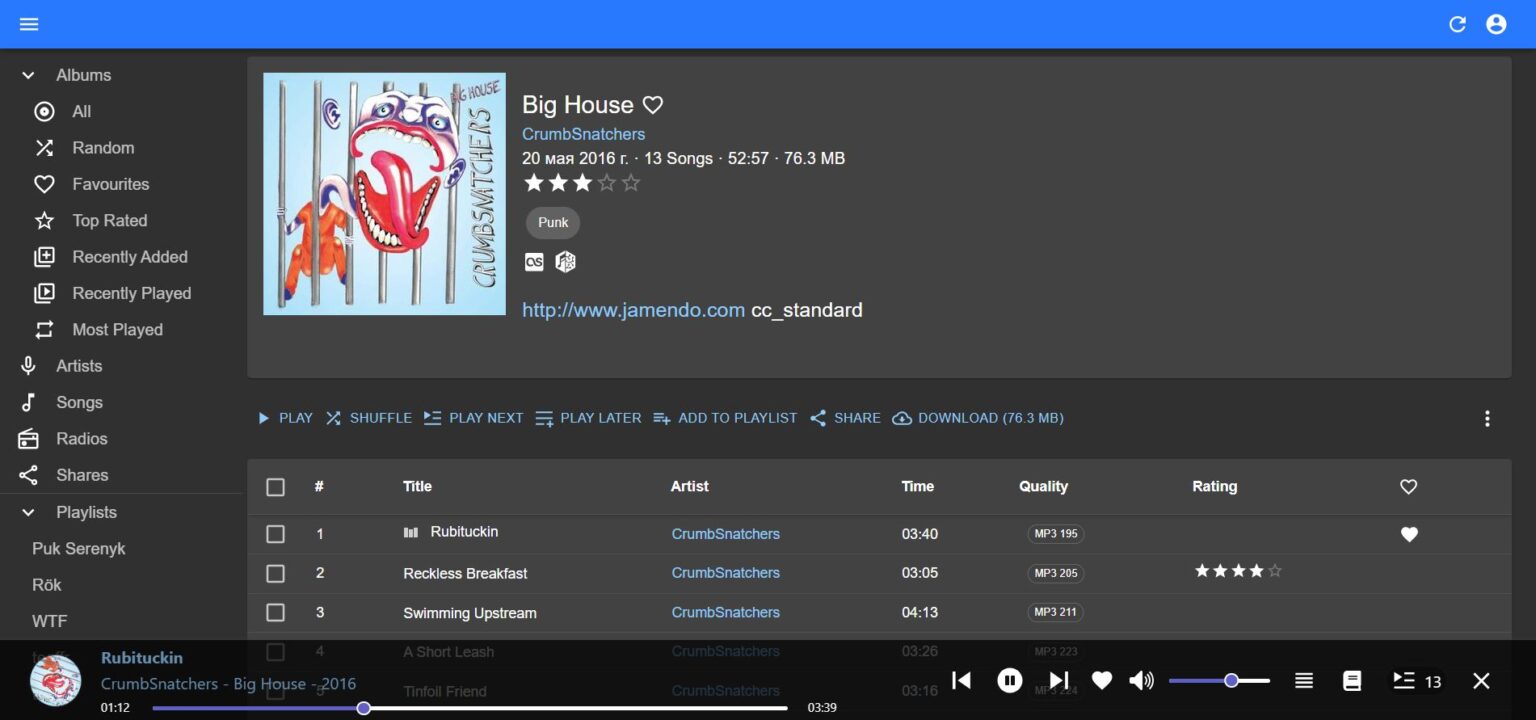
Task: Open the hamburger menu icon
Action: point(29,24)
